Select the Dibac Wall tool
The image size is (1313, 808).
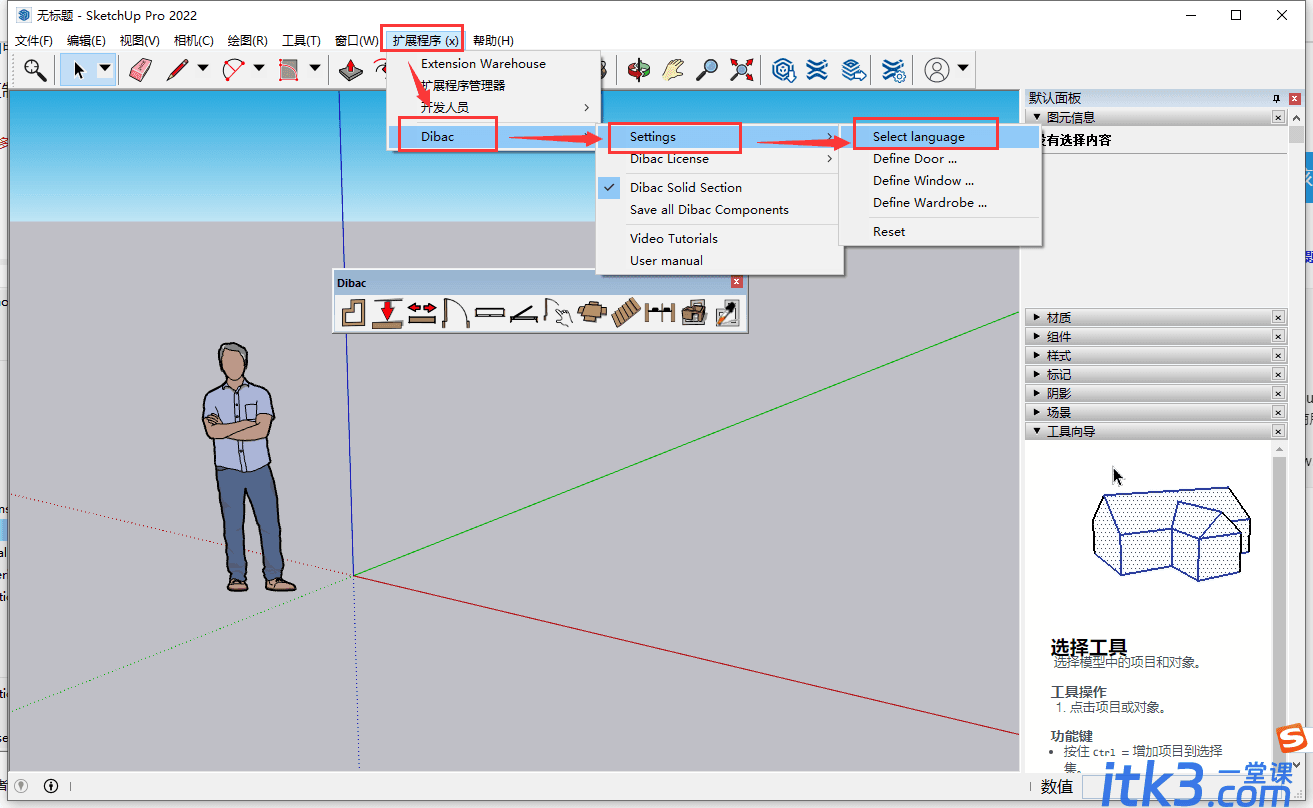[353, 314]
